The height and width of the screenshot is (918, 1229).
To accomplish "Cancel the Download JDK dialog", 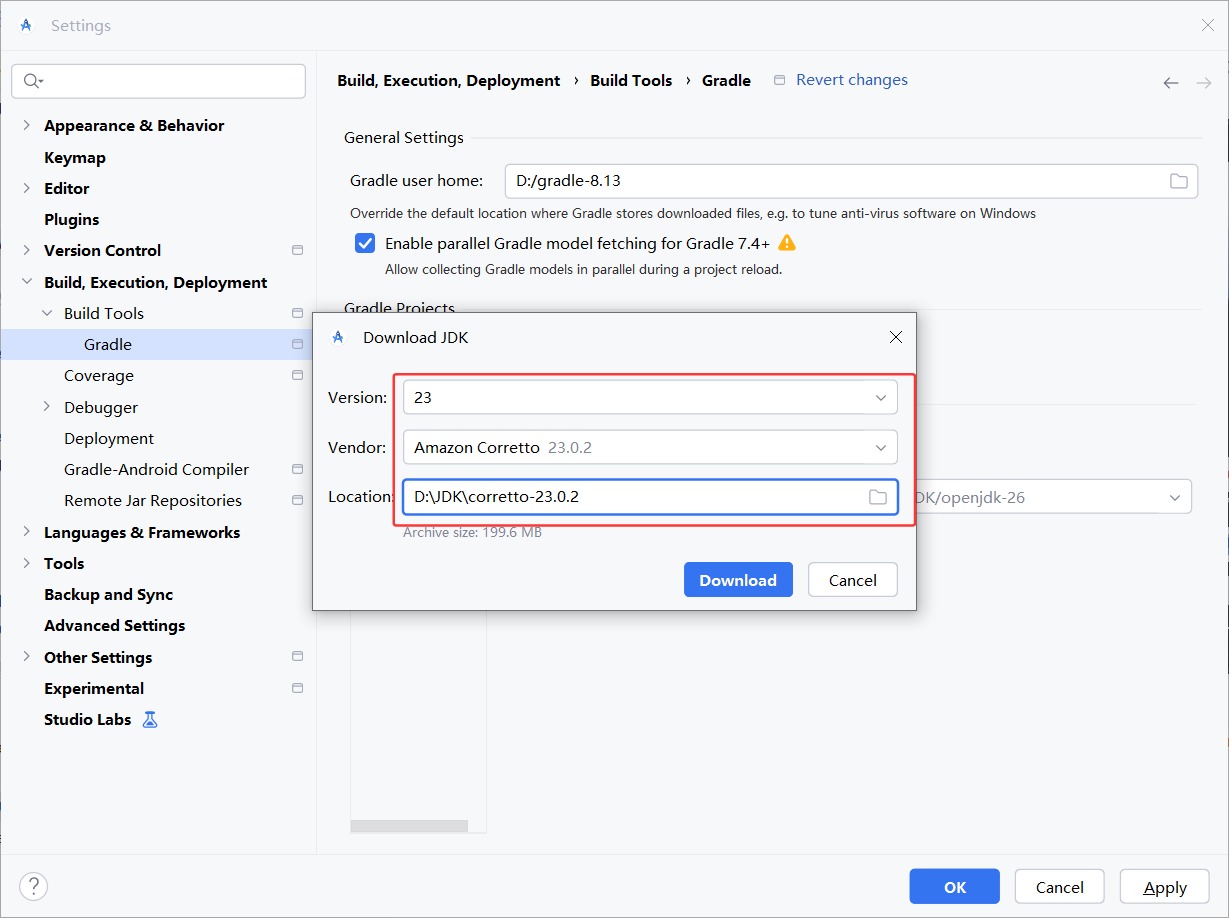I will click(x=853, y=580).
